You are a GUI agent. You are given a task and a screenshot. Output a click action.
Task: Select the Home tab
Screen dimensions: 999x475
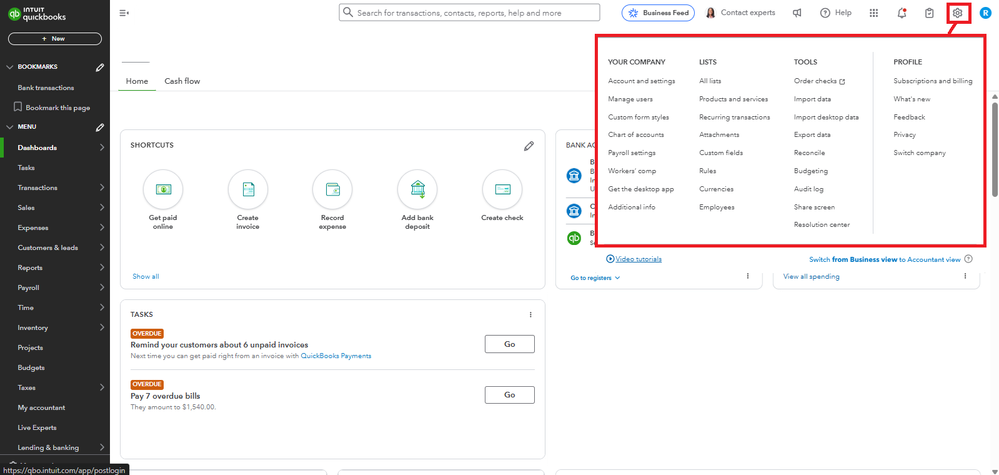(x=137, y=81)
